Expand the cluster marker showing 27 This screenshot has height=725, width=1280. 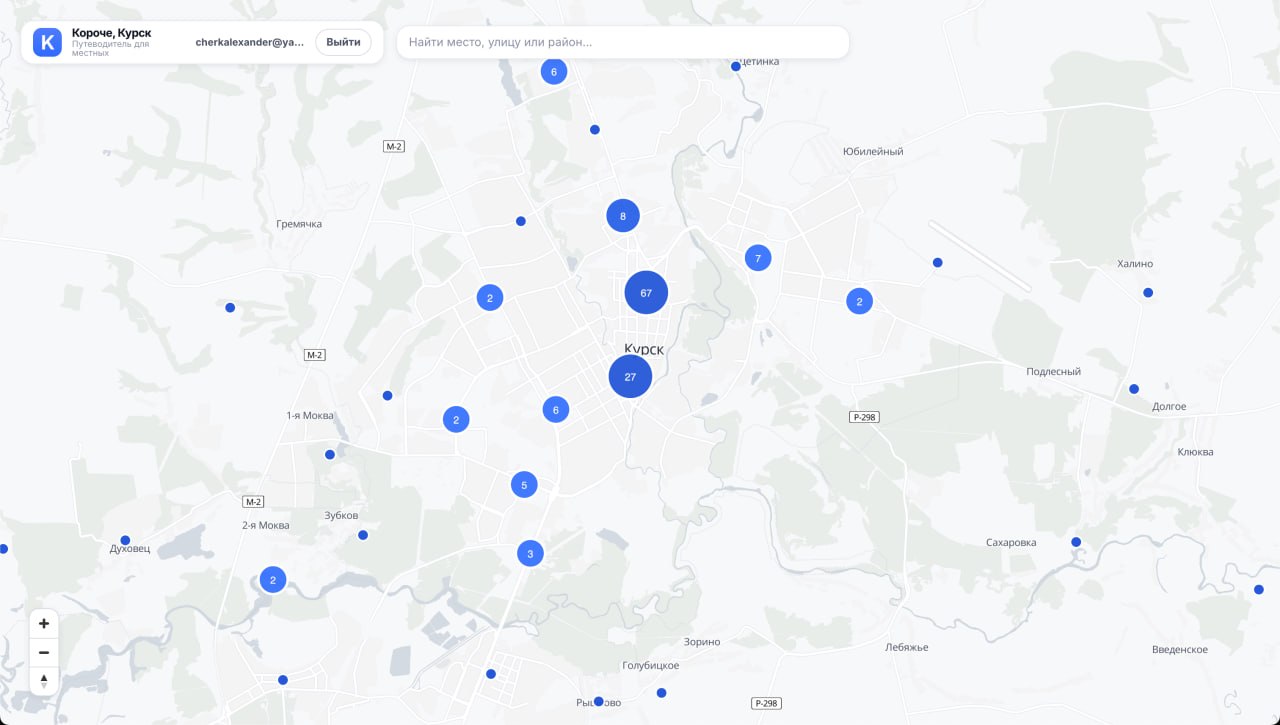tap(630, 377)
